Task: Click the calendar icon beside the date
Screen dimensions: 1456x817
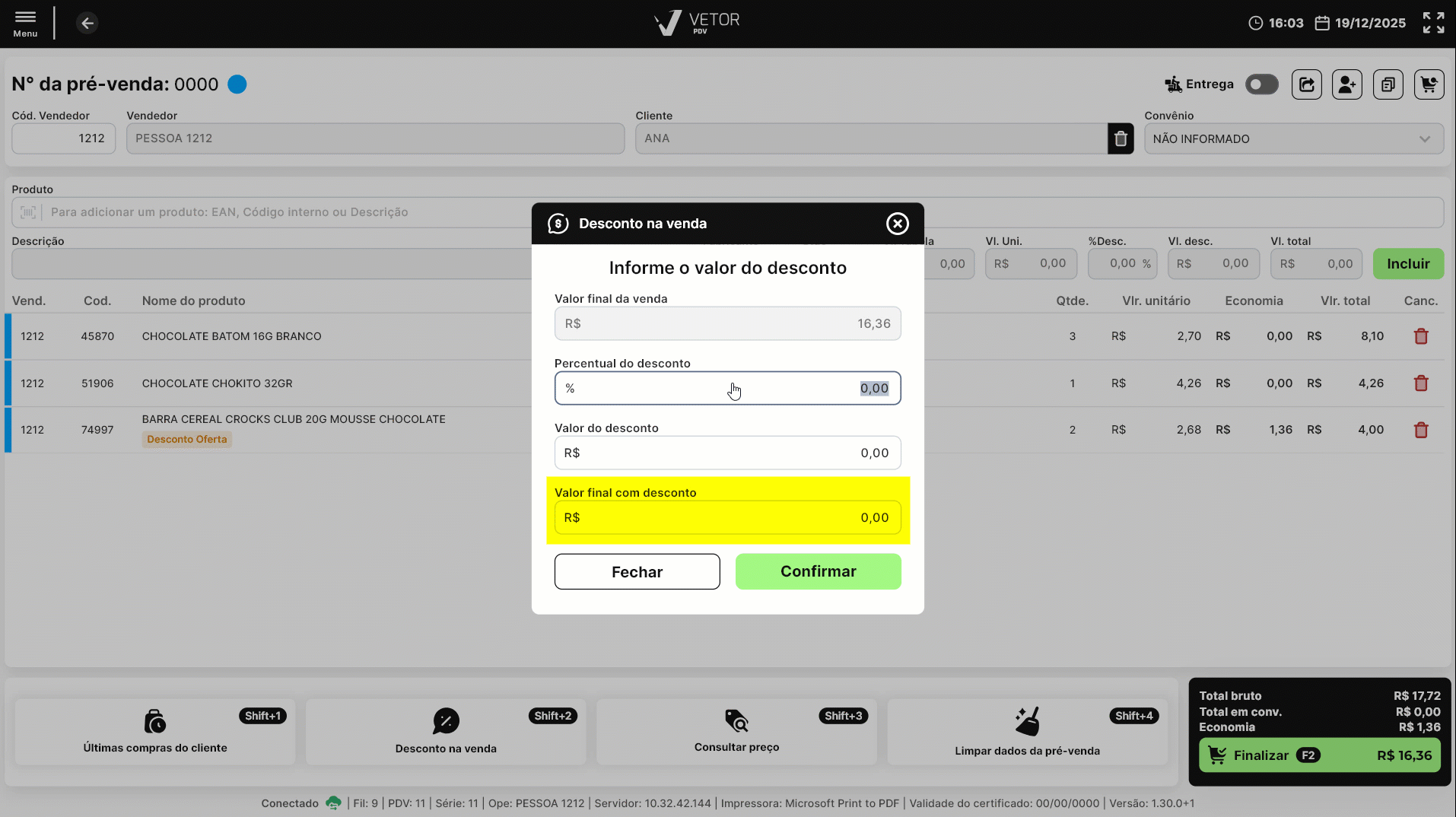Action: 1322,24
